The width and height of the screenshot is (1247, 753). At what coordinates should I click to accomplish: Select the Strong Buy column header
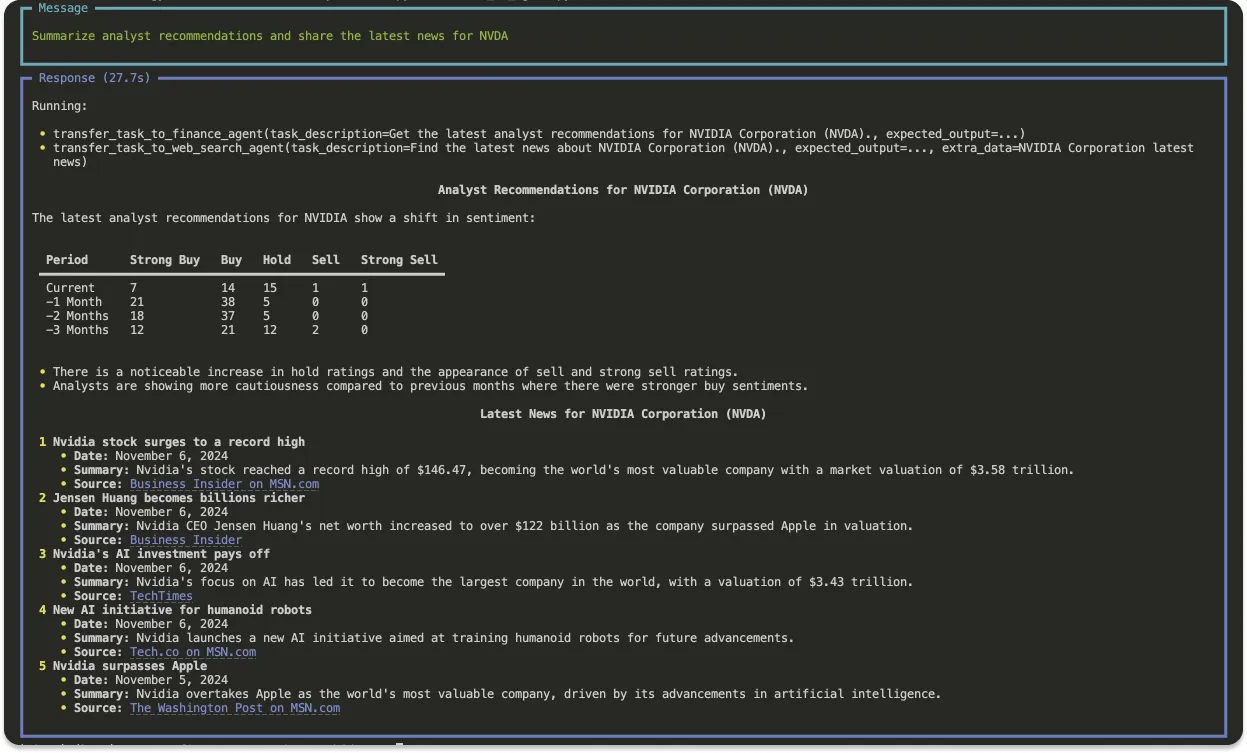pyautogui.click(x=164, y=260)
